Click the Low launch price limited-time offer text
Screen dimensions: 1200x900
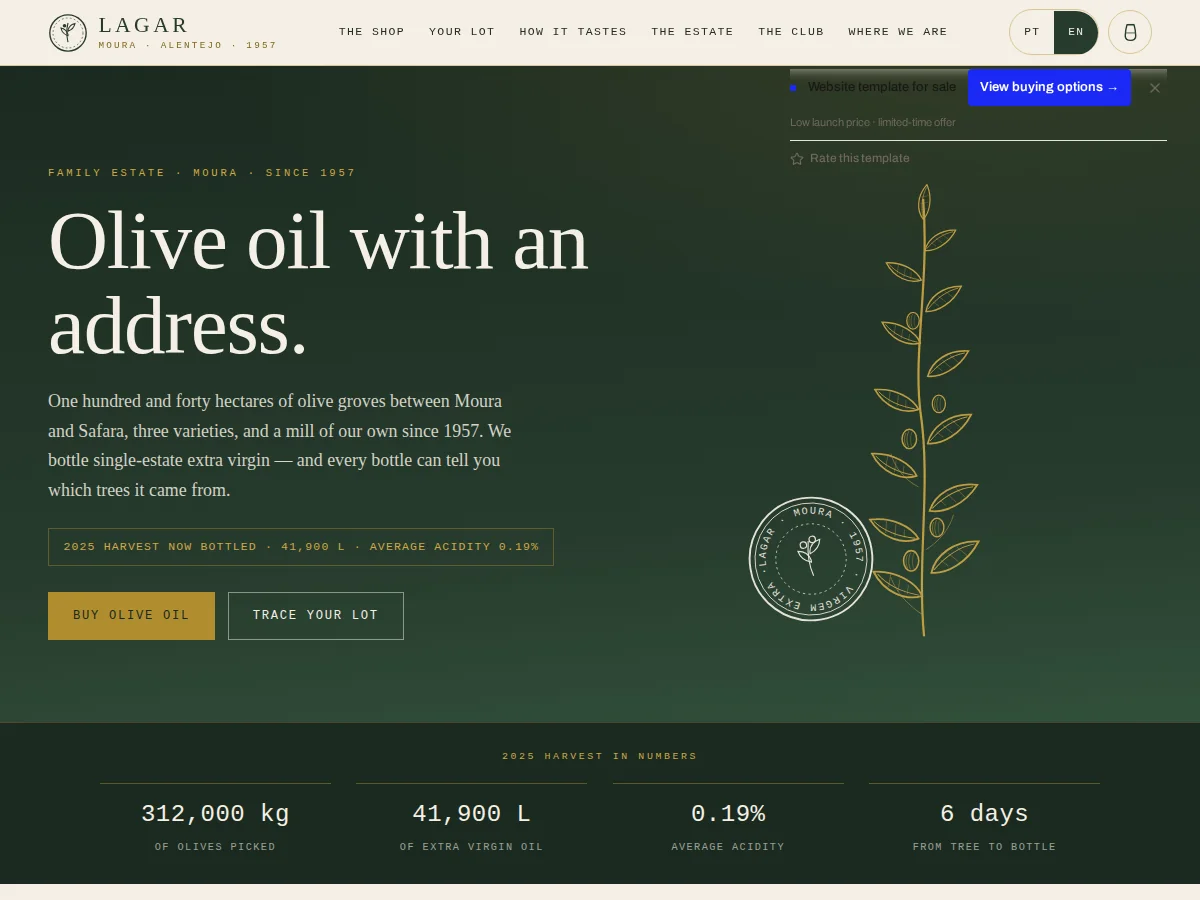pos(873,123)
